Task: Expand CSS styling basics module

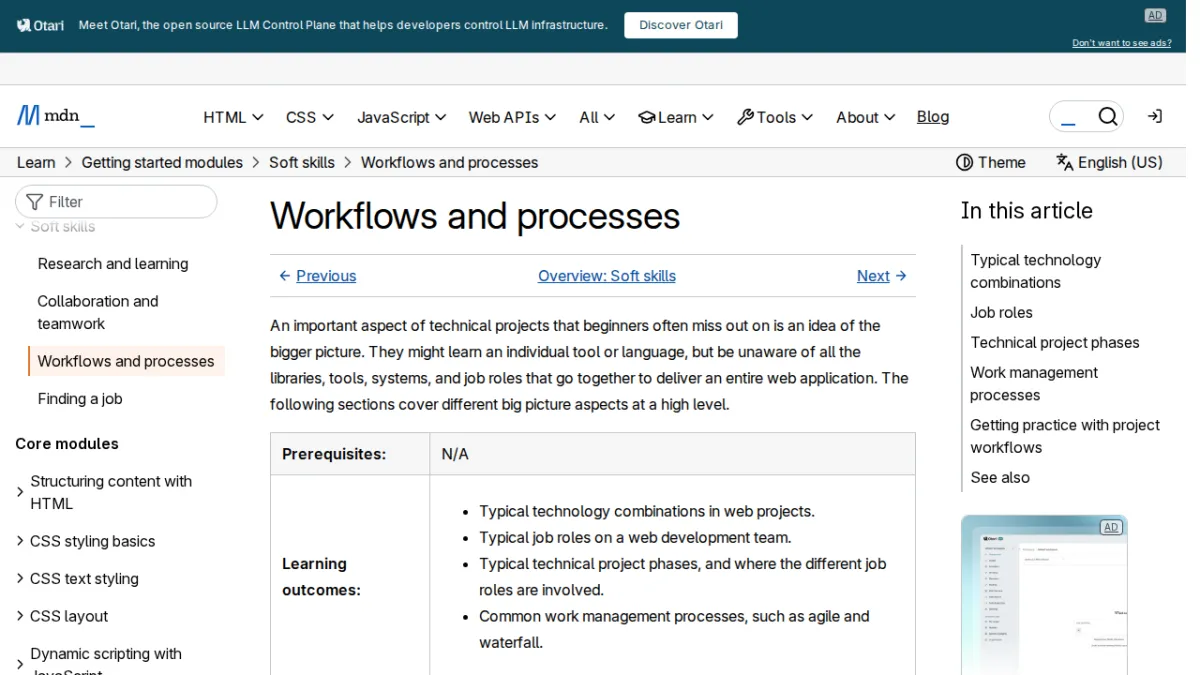Action: click(92, 541)
